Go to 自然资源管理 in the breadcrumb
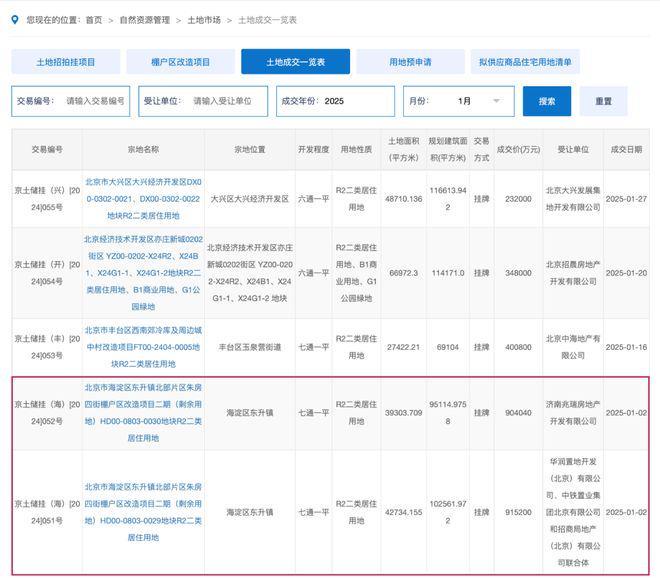The width and height of the screenshot is (660, 578). (142, 20)
